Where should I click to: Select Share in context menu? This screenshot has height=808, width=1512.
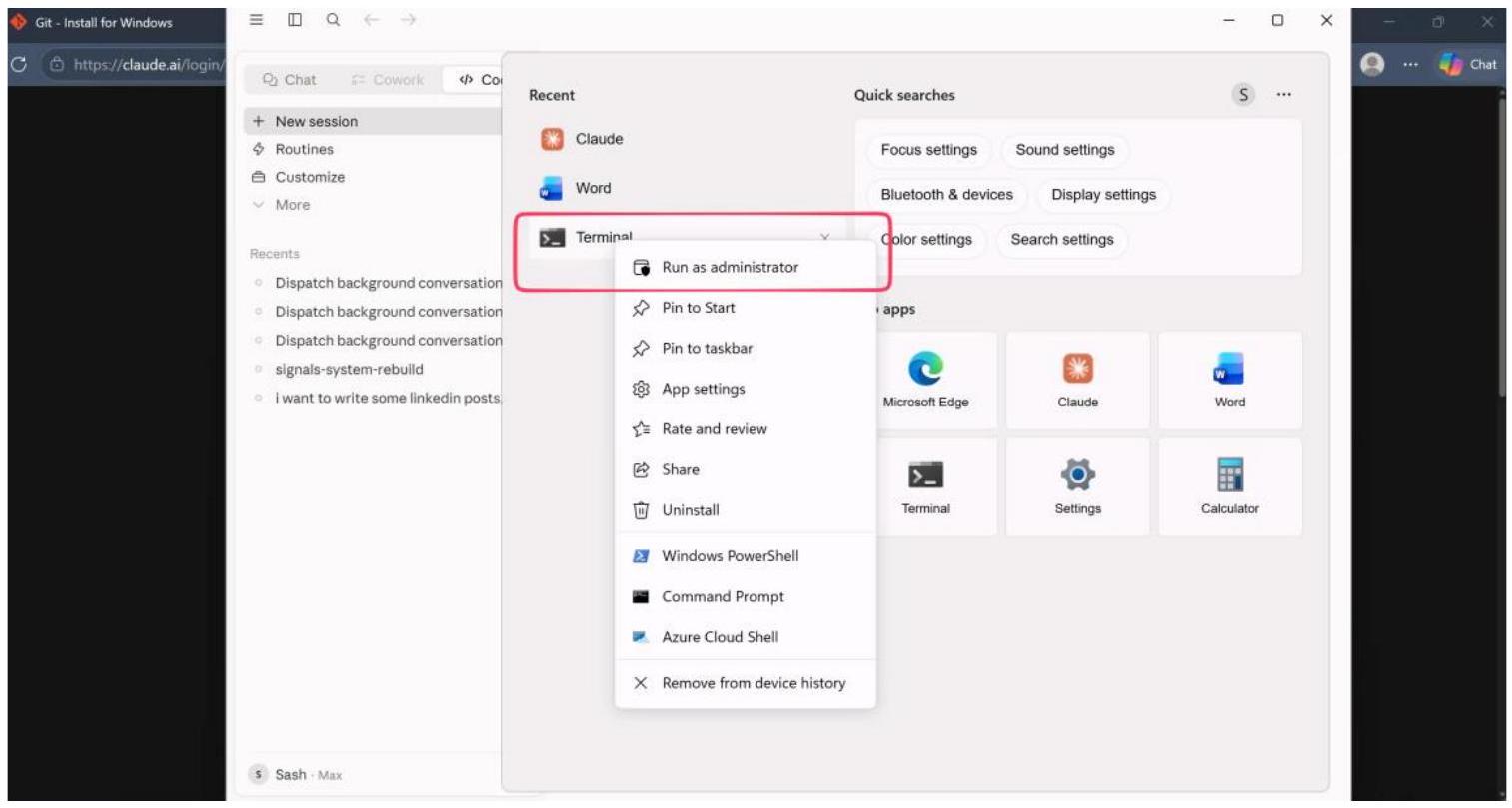746,469
